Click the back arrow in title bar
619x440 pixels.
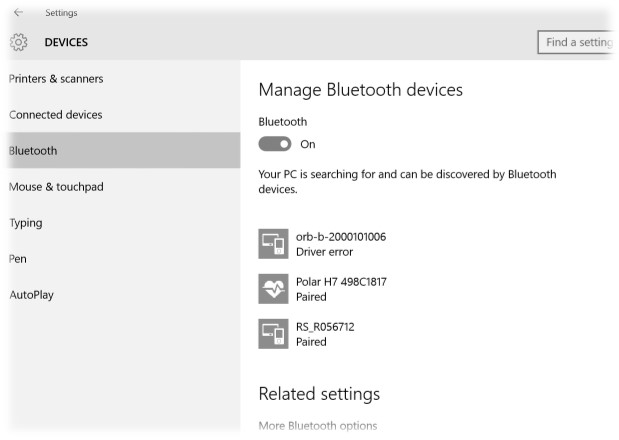click(x=19, y=13)
